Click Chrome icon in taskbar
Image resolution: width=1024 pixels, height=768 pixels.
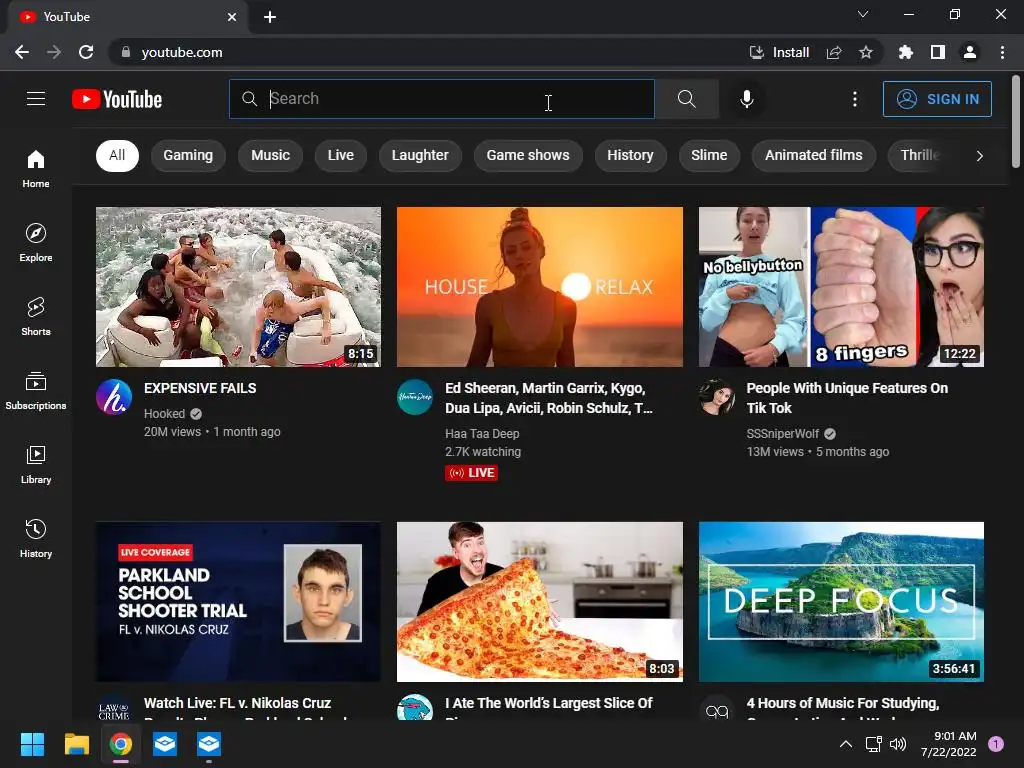tap(121, 744)
